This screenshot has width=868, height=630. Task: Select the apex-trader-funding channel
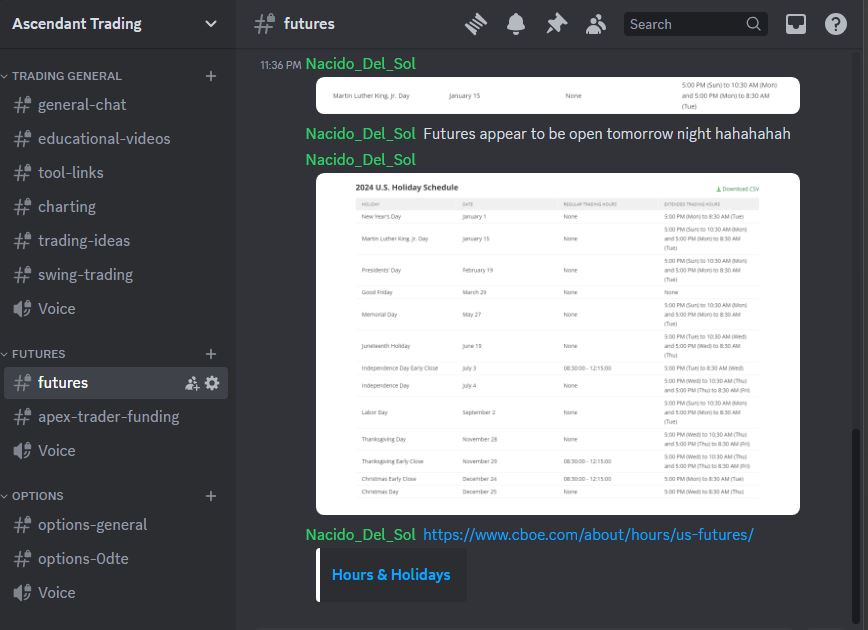(x=108, y=417)
